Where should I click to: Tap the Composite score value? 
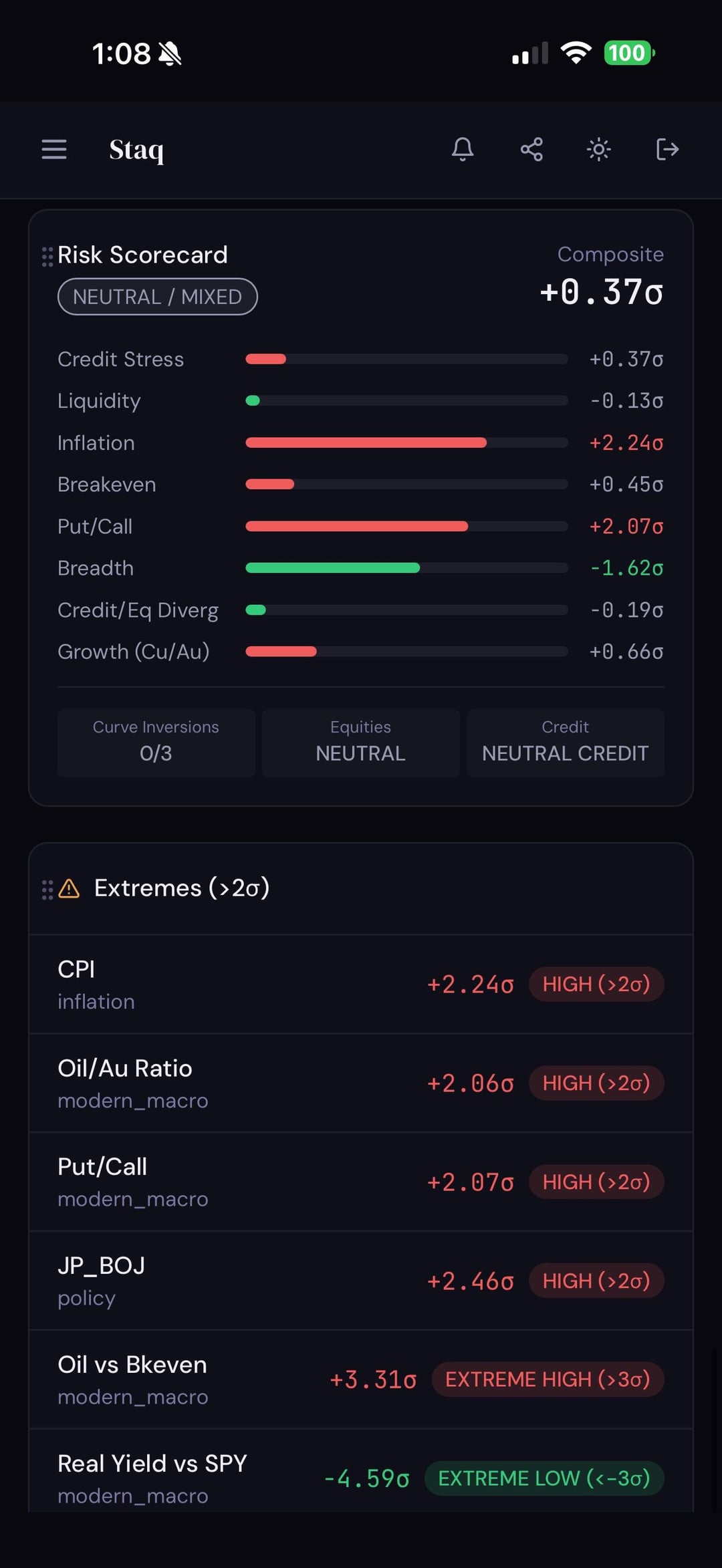point(601,292)
